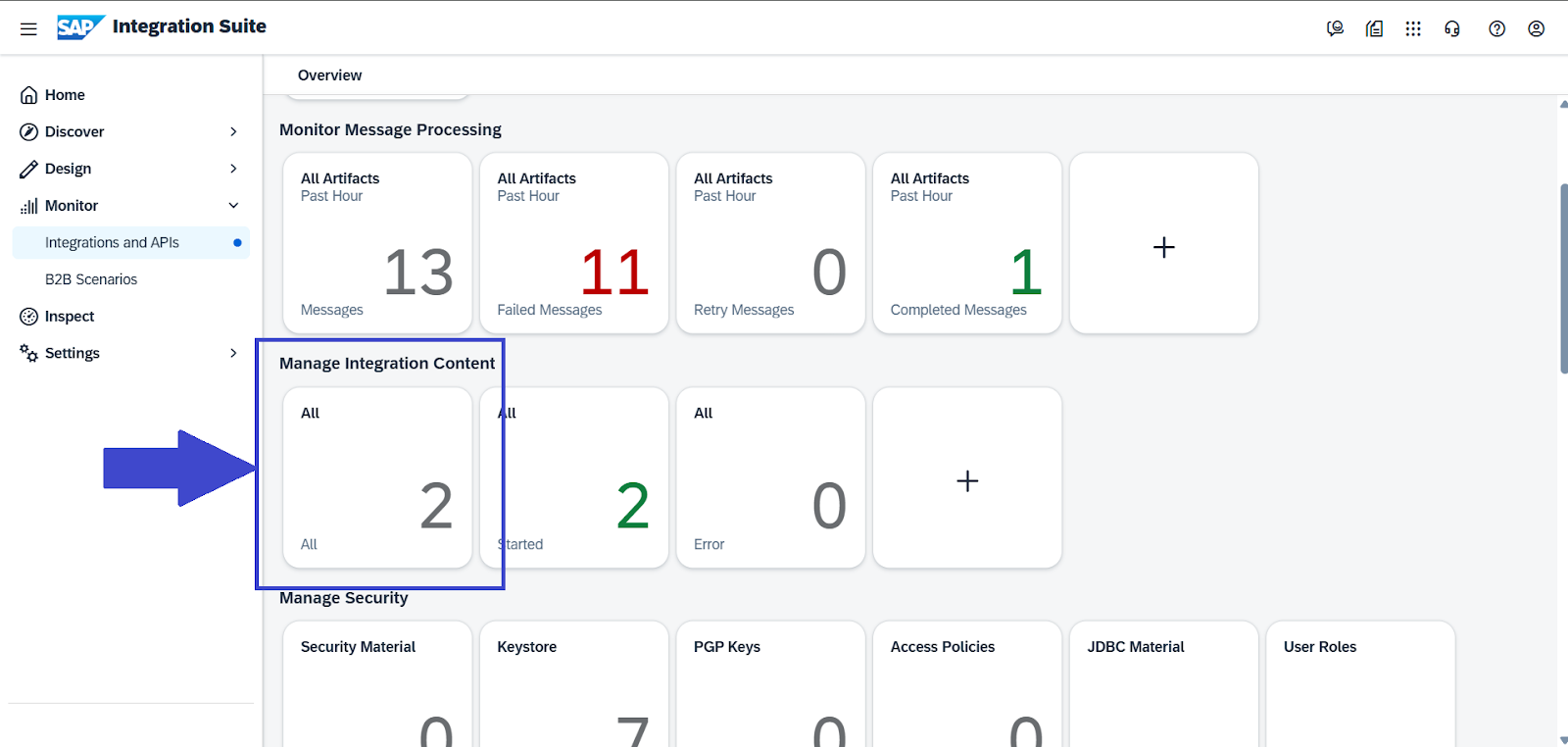Viewport: 1568px width, 747px height.
Task: Click the scrollbar down arrow
Action: pyautogui.click(x=1563, y=740)
